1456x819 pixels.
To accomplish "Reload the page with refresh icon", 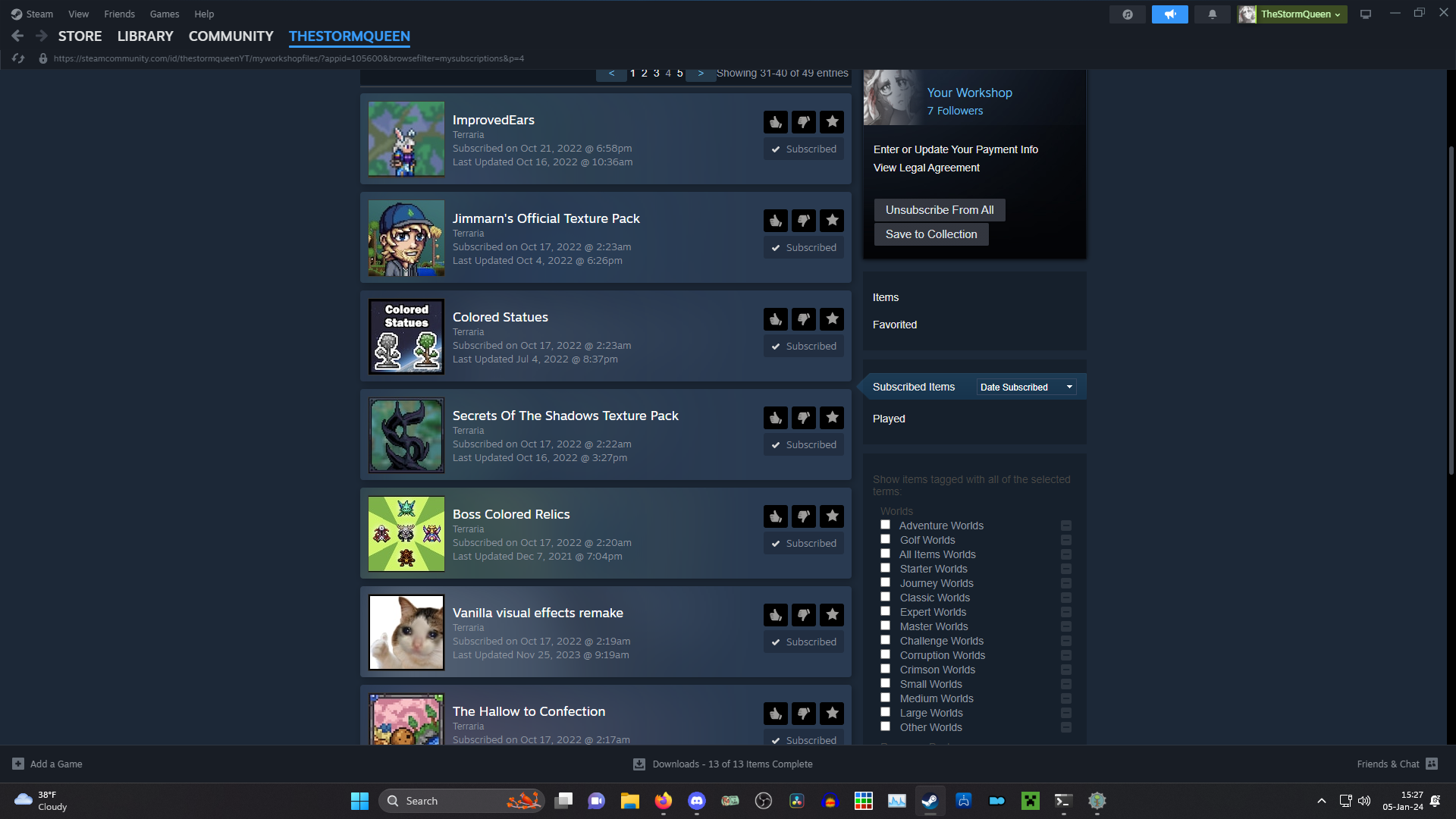I will point(18,58).
